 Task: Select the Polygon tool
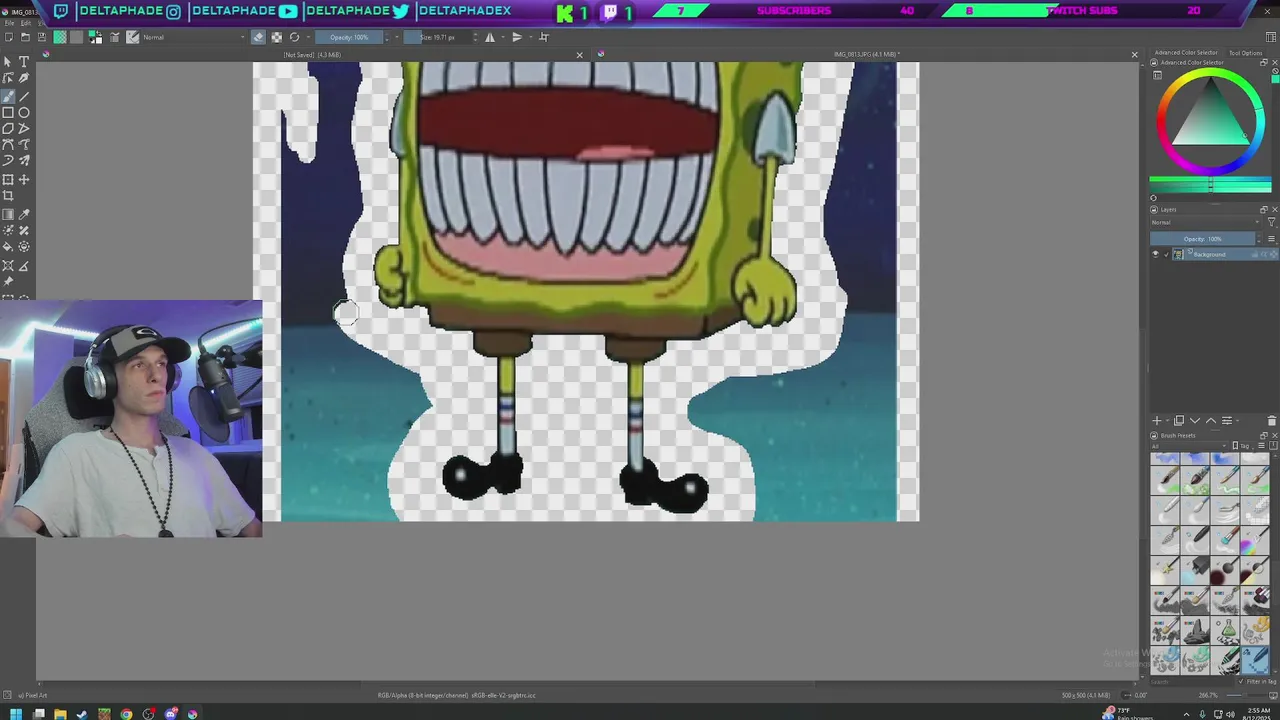(x=8, y=128)
